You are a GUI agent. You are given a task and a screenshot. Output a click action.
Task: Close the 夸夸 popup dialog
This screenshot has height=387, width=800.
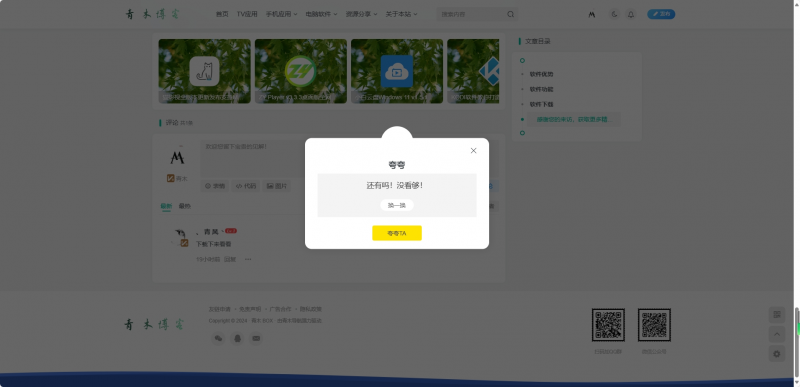click(473, 150)
